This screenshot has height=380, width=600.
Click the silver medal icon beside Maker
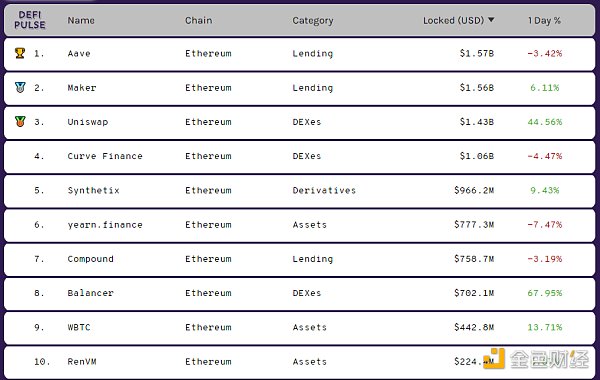(20, 87)
